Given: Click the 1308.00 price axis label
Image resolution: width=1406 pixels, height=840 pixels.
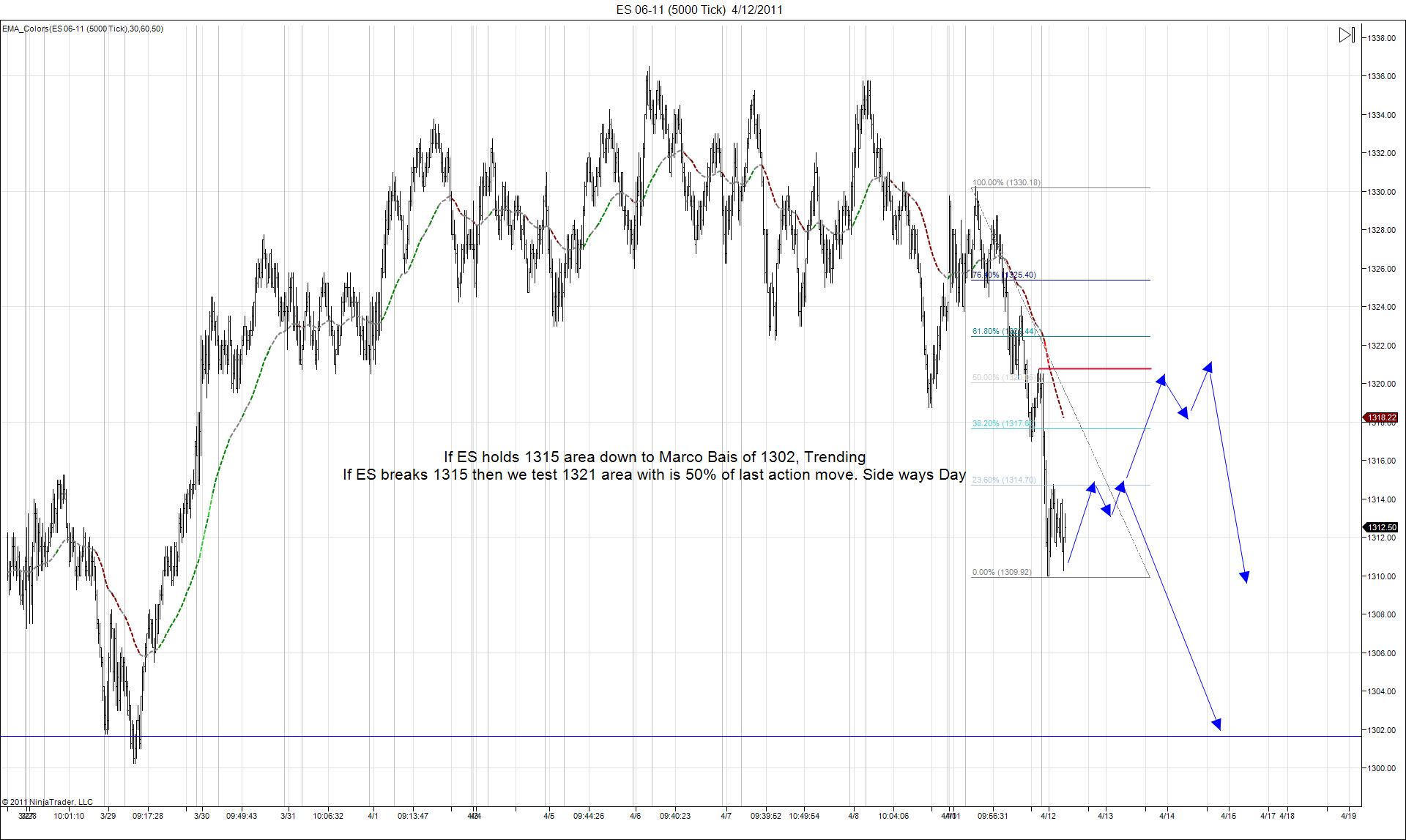Looking at the screenshot, I should tap(1381, 614).
